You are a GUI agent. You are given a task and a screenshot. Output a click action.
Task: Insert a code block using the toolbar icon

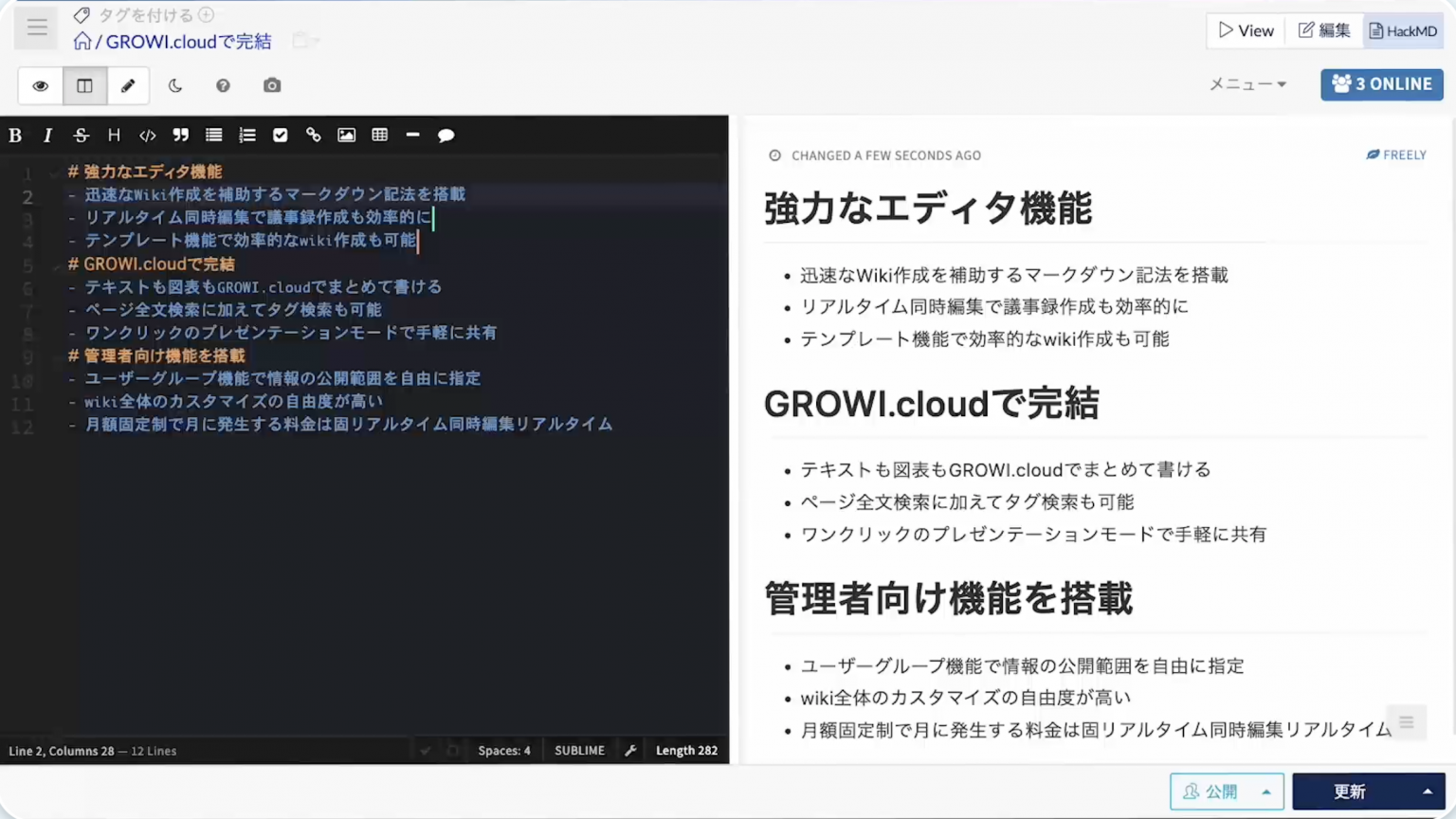coord(147,135)
